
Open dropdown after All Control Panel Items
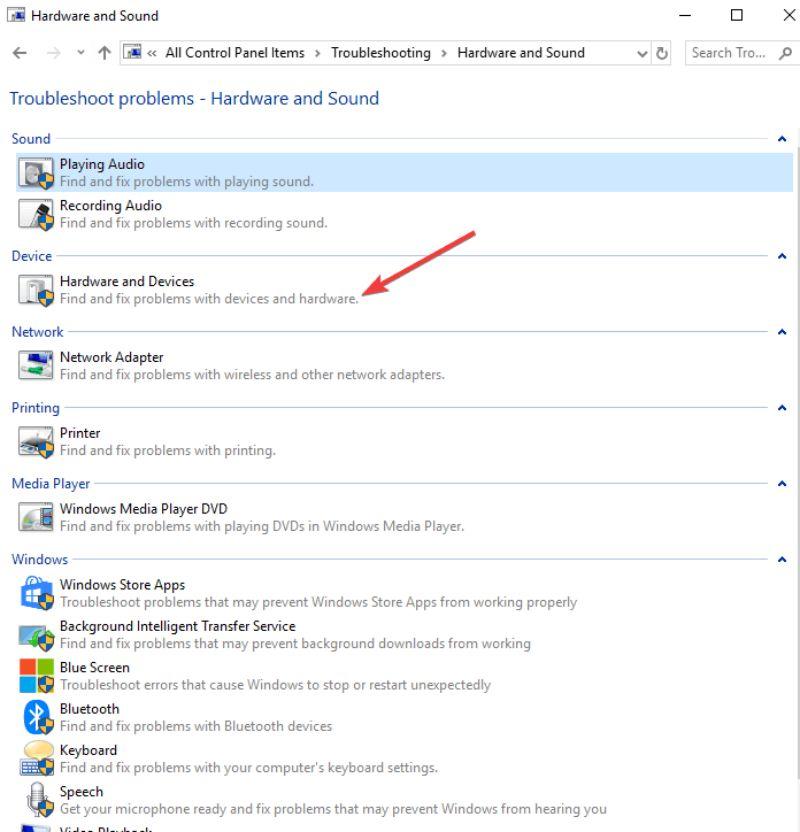(317, 53)
